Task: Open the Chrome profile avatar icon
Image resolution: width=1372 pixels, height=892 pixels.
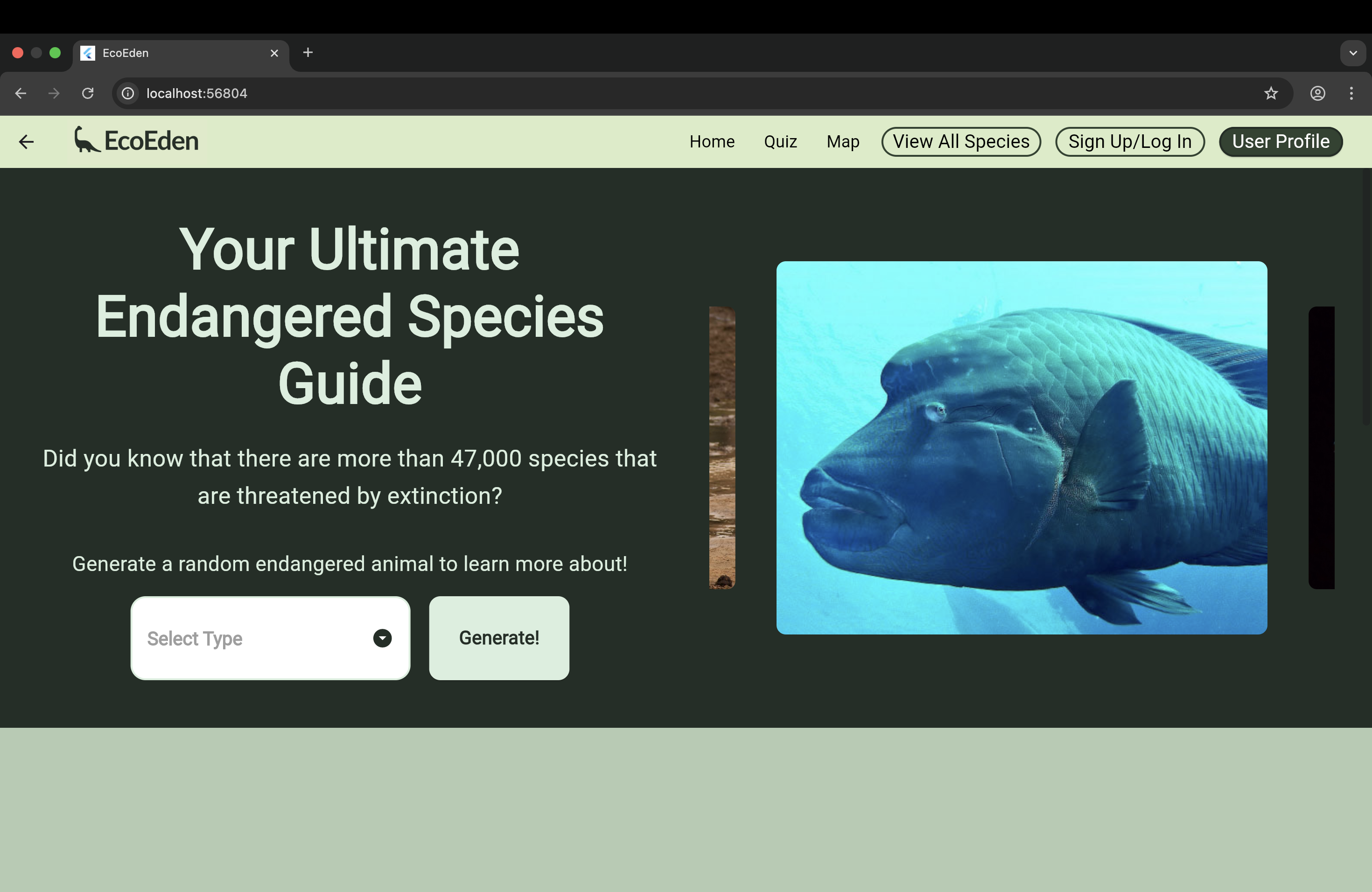Action: coord(1317,93)
